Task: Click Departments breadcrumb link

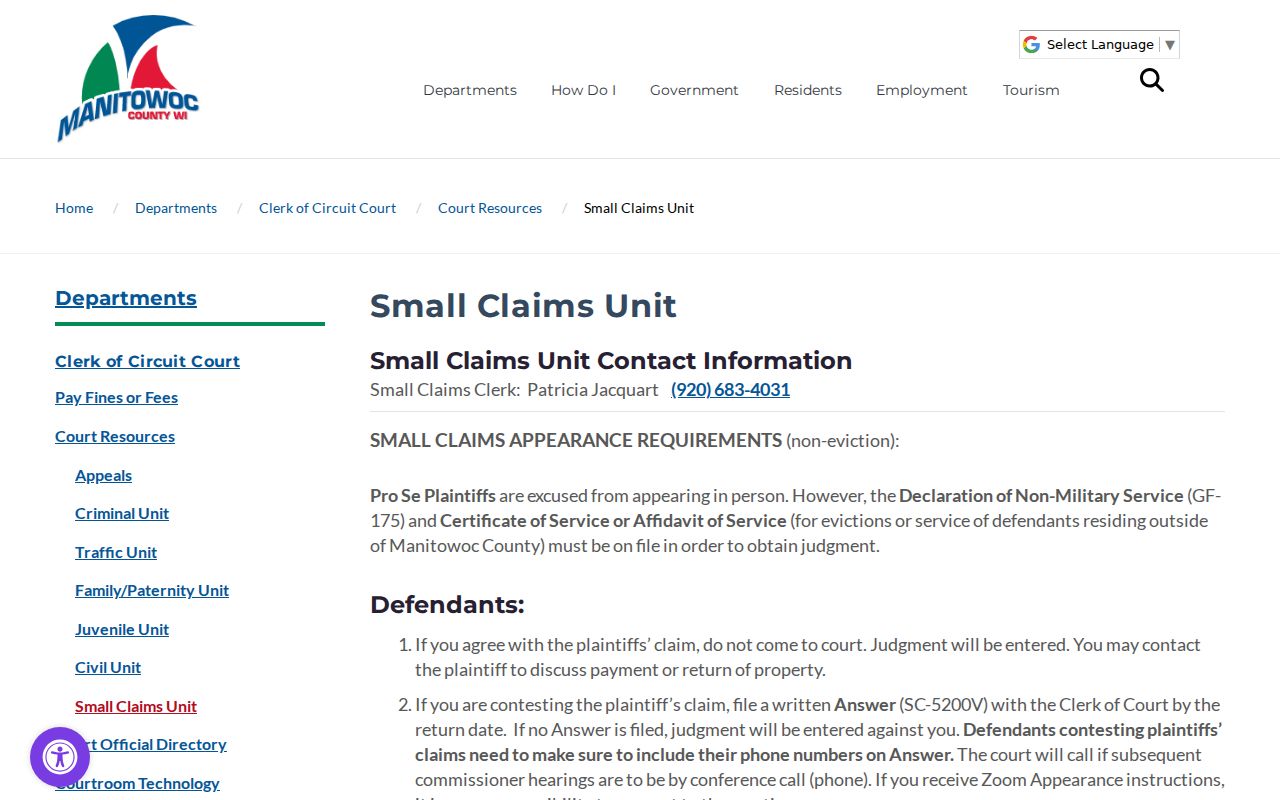Action: point(176,208)
